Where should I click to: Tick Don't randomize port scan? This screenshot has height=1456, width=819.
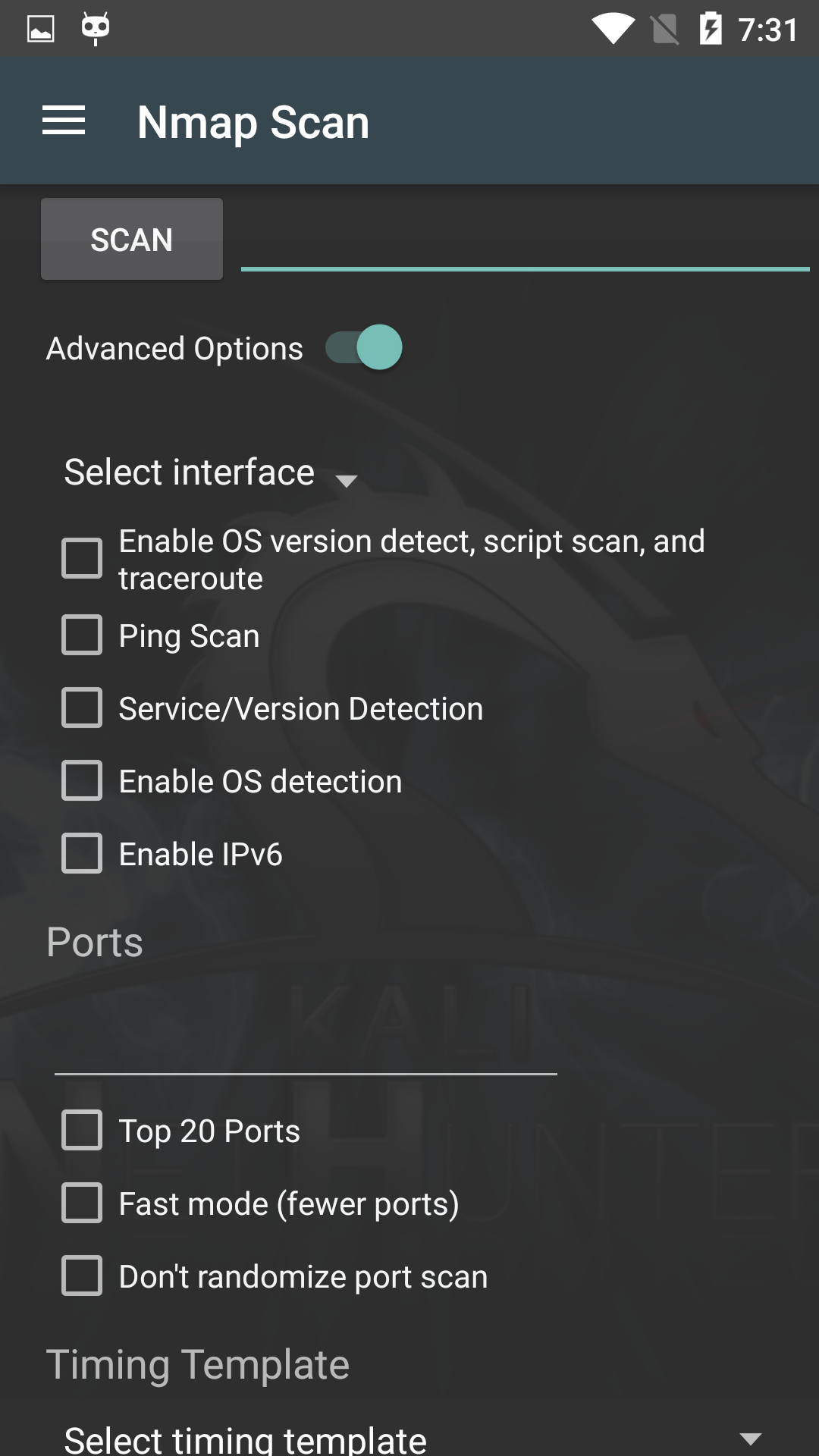point(82,1276)
